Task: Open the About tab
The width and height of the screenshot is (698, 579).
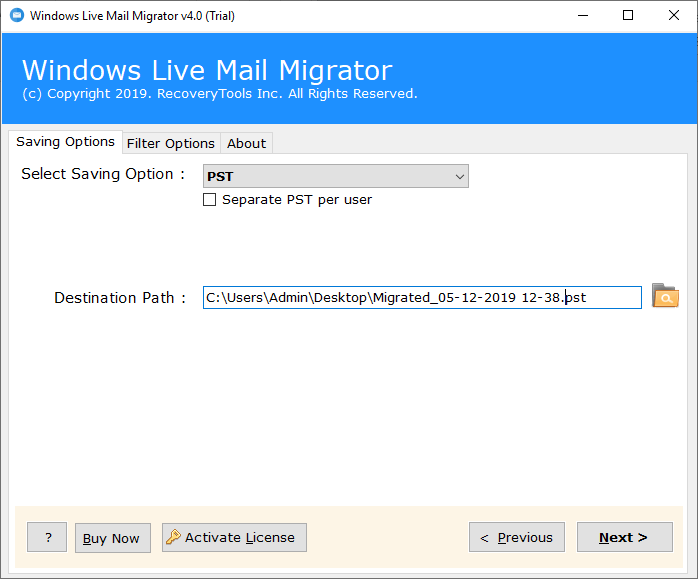Action: point(247,143)
